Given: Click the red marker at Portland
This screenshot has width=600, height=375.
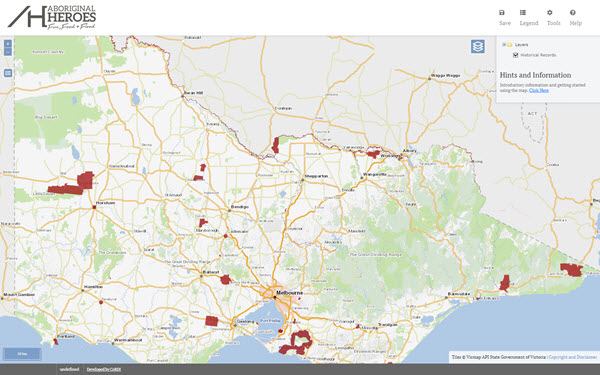Looking at the screenshot, I should click(x=56, y=341).
